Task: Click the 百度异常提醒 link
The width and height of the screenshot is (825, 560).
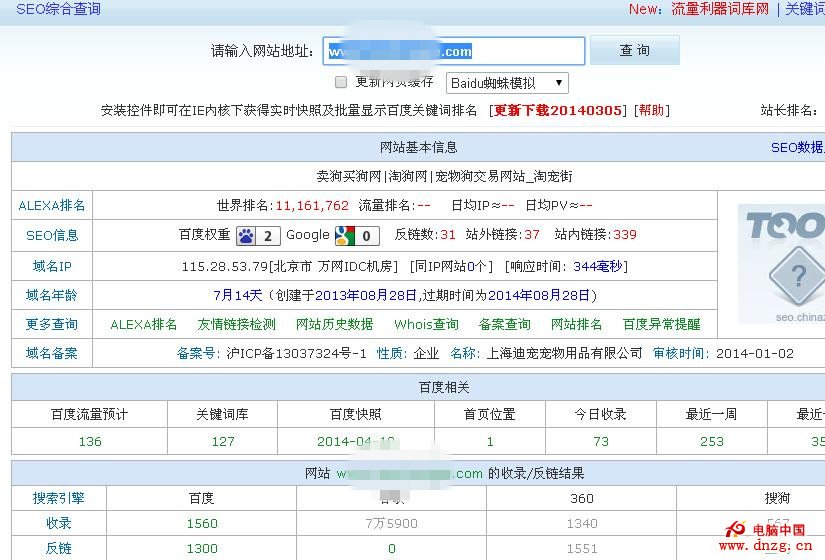Action: coord(661,324)
